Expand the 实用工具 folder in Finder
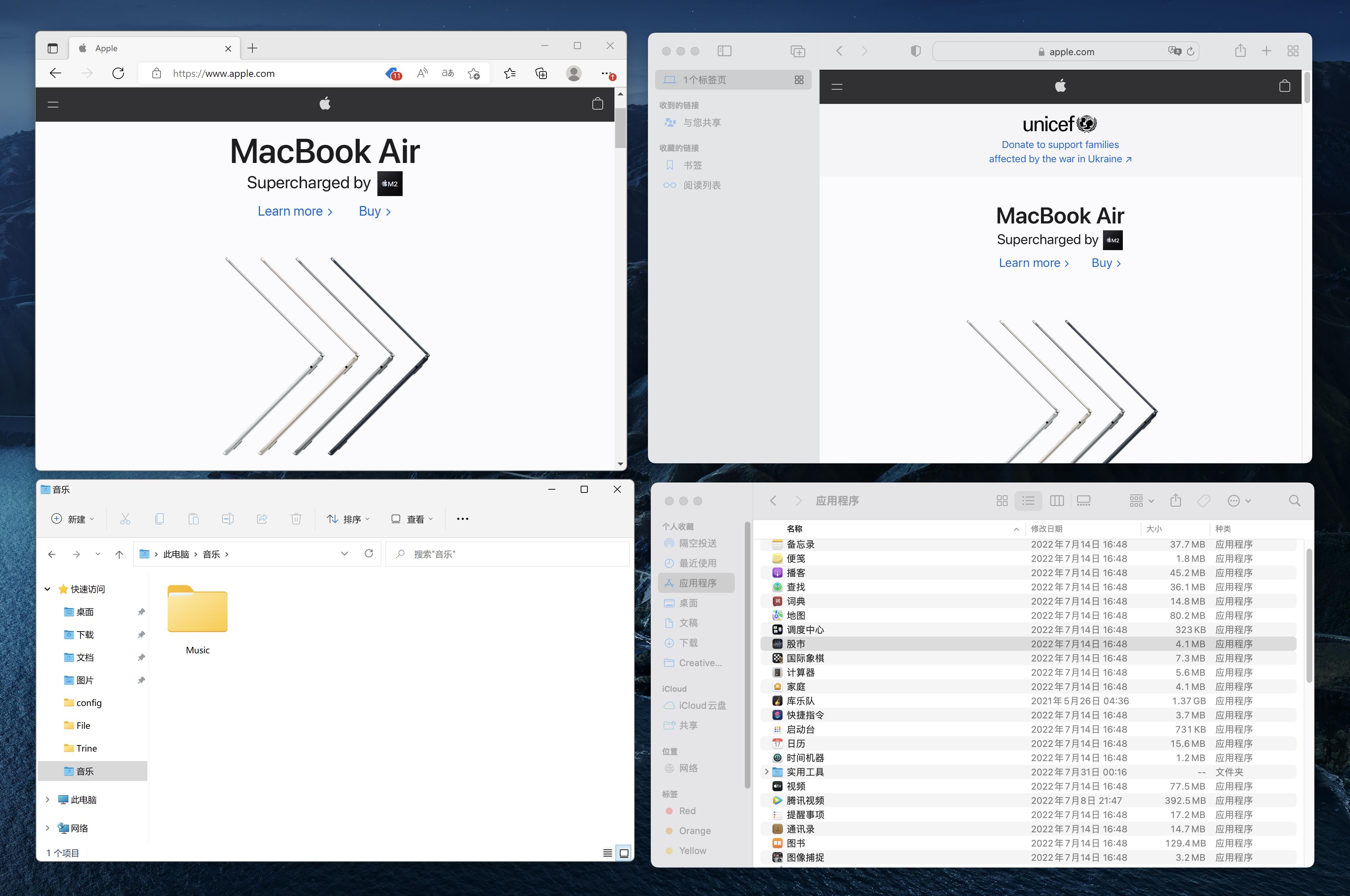 766,771
